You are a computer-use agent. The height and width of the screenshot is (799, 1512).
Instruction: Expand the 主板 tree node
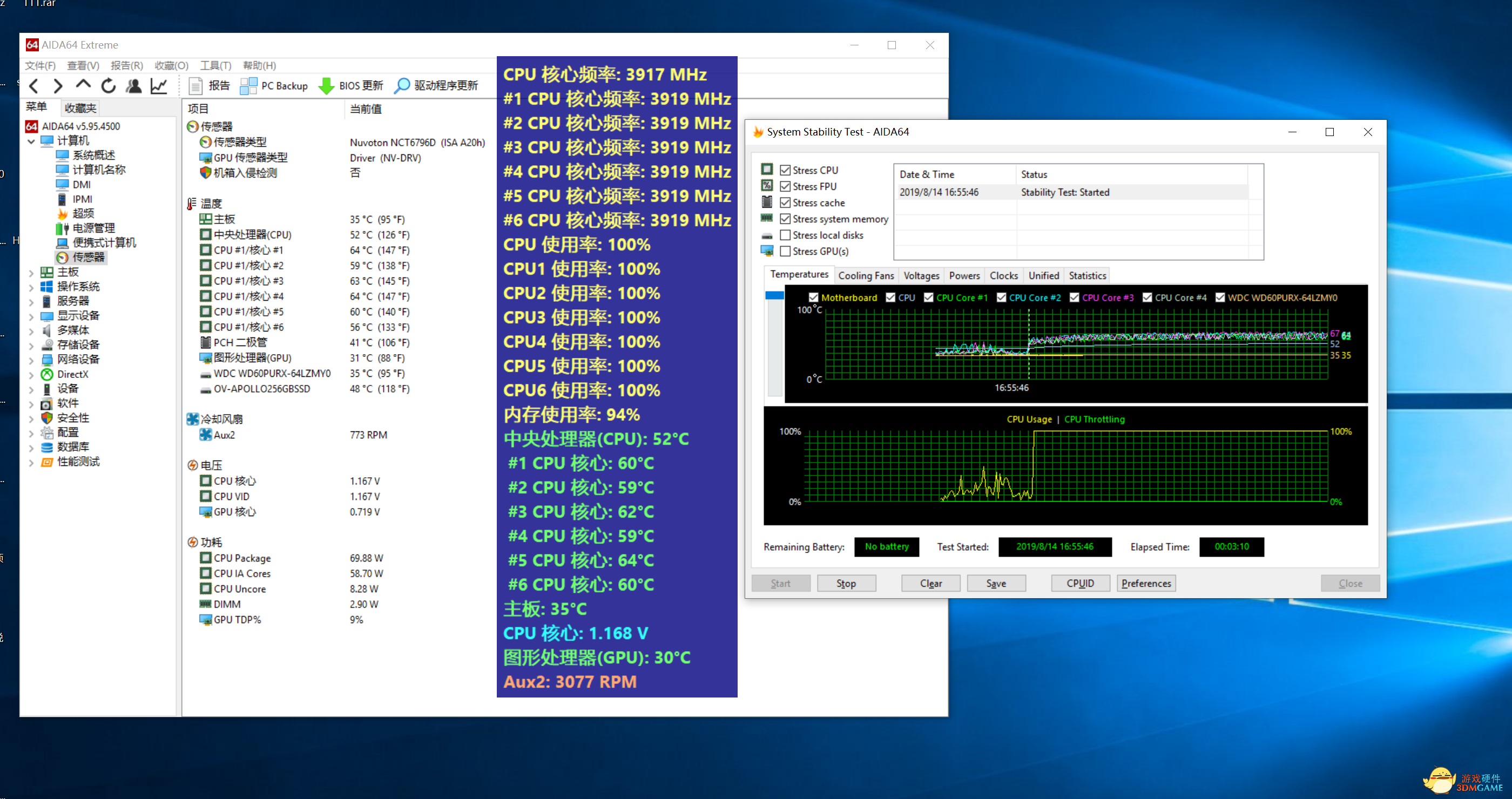pos(31,272)
